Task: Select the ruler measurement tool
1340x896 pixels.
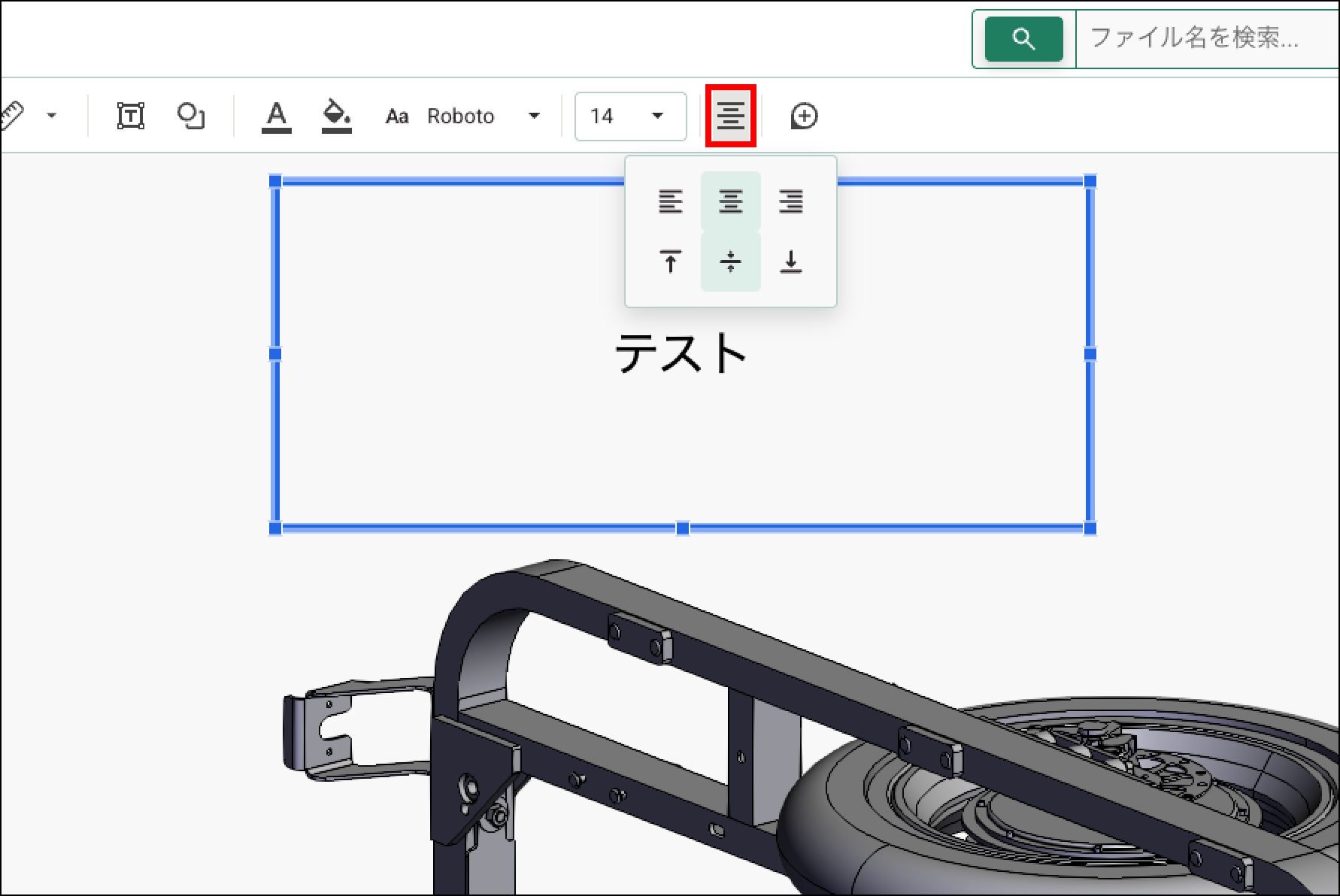Action: pyautogui.click(x=13, y=116)
